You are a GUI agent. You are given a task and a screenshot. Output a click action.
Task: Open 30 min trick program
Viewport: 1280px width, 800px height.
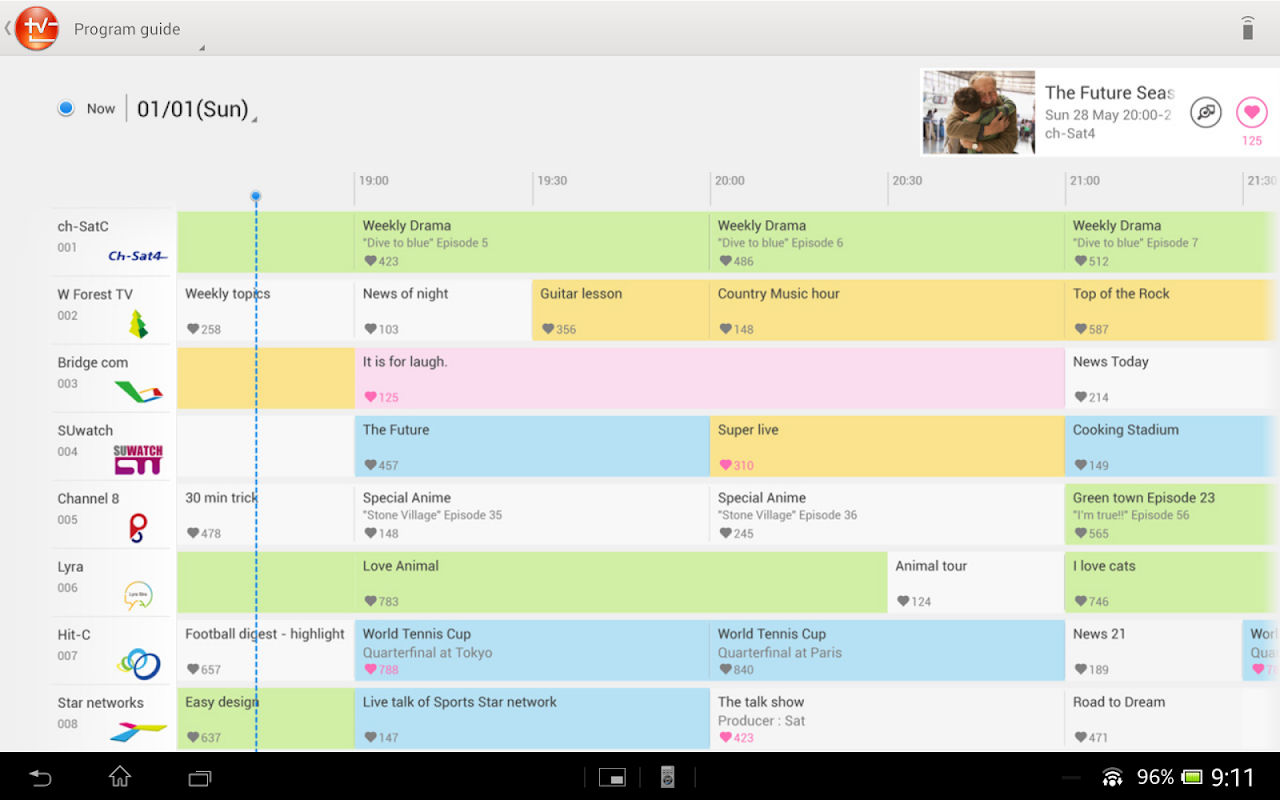(265, 514)
